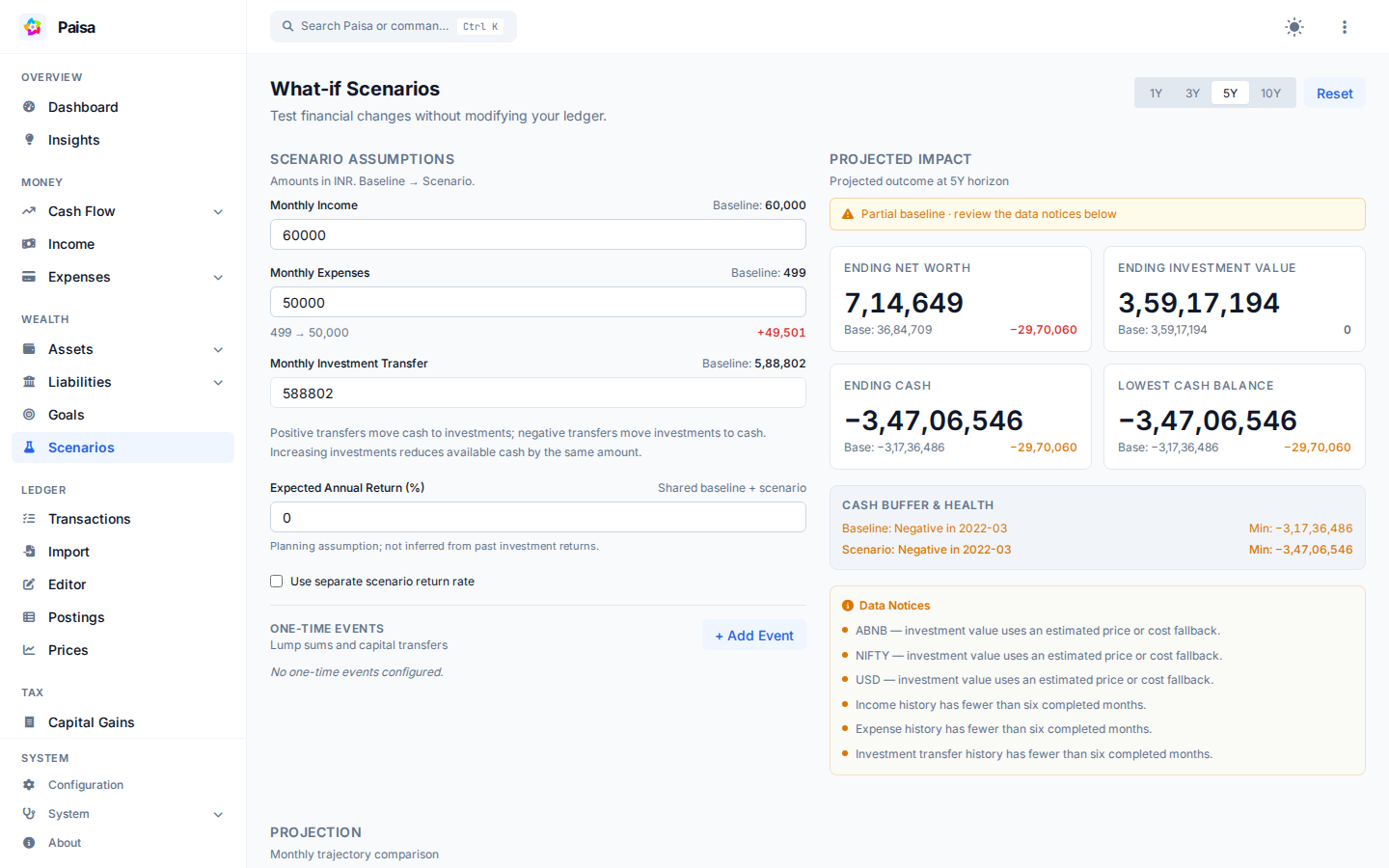Click the Configuration gear icon
The width and height of the screenshot is (1389, 868).
pyautogui.click(x=29, y=785)
